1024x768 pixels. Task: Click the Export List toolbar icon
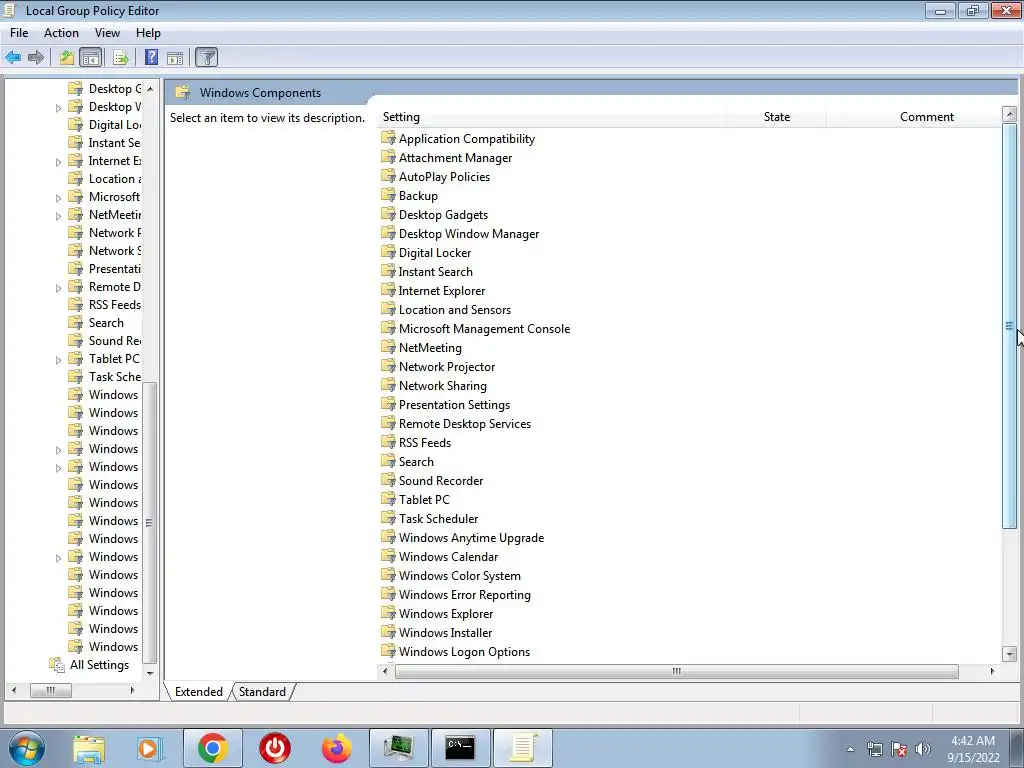[120, 57]
